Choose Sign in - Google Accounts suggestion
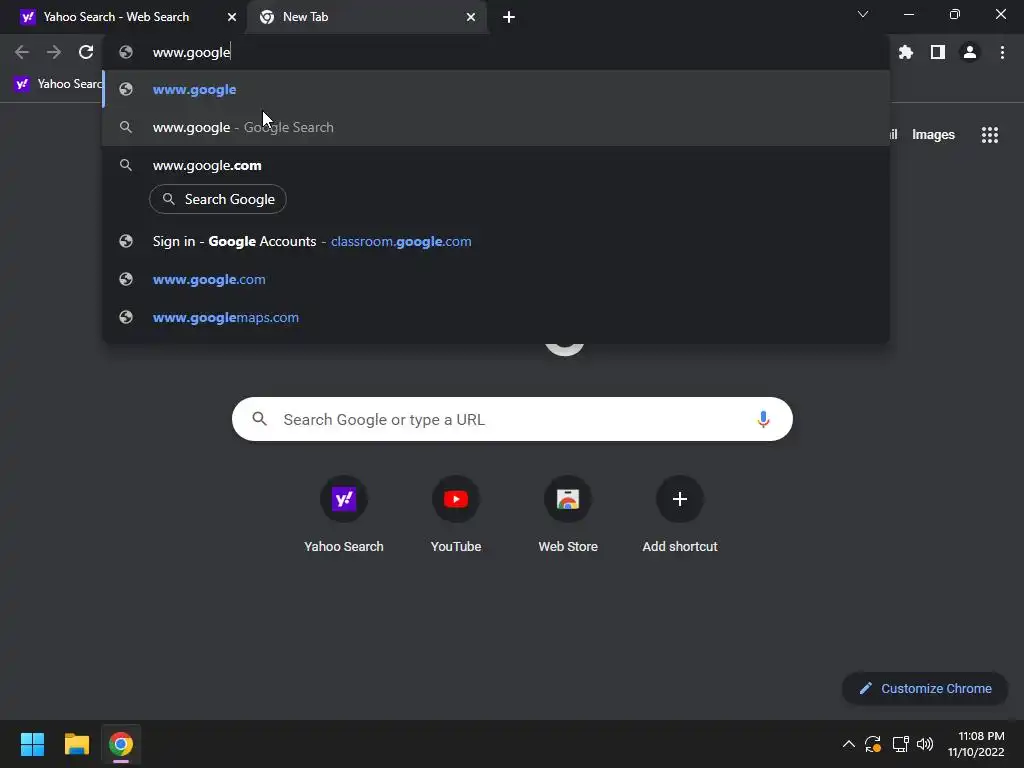This screenshot has height=768, width=1024. (496, 242)
